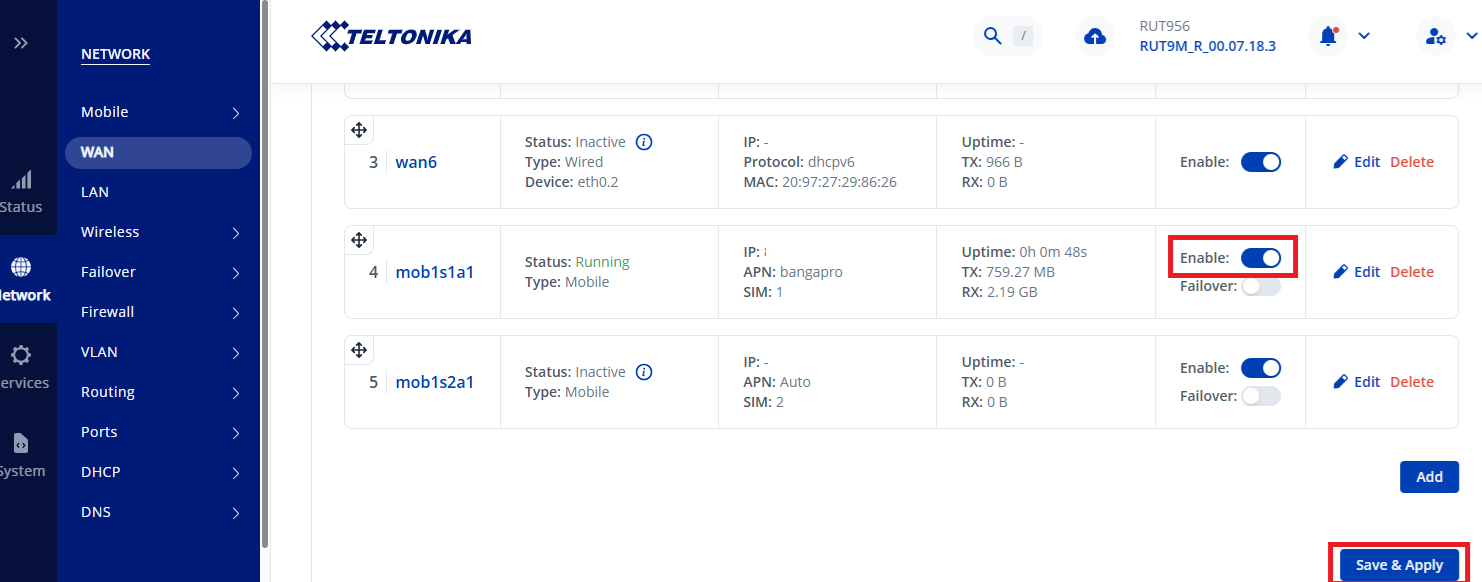
Task: Expand the Mobile submenu
Action: [236, 113]
